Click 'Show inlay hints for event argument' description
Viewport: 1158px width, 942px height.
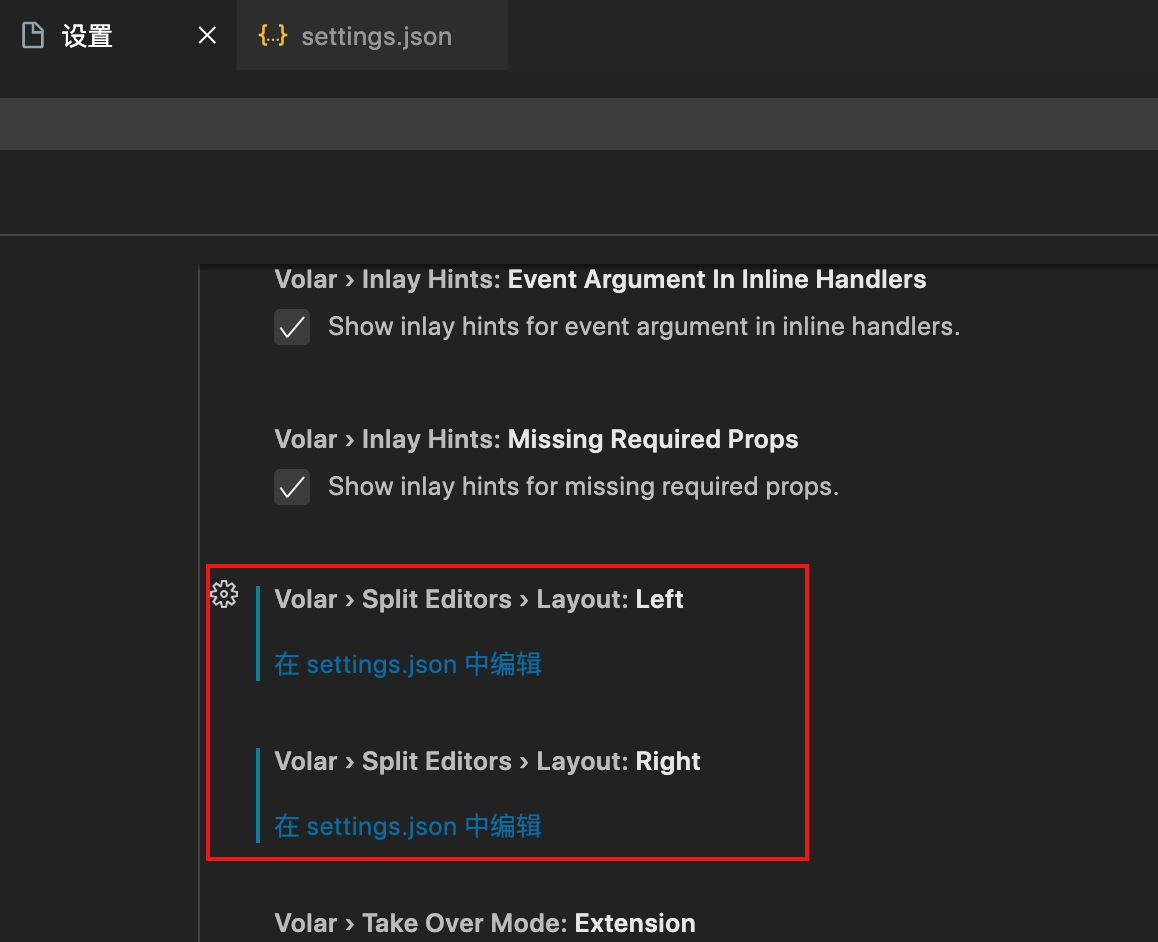644,326
